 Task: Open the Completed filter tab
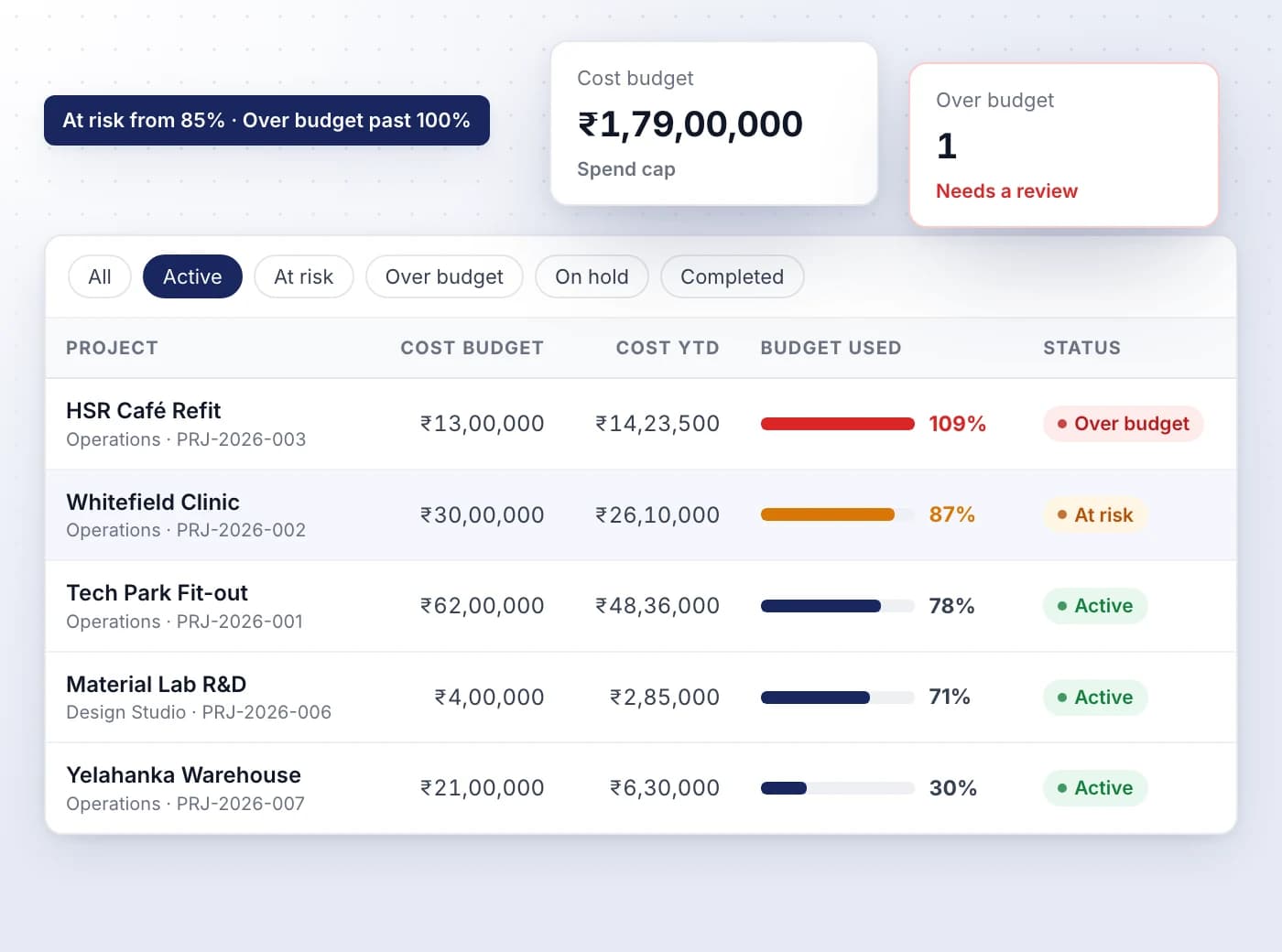733,276
